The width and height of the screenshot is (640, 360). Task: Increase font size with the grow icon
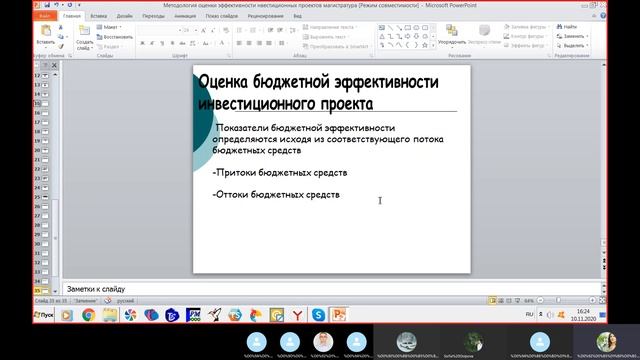click(x=203, y=31)
